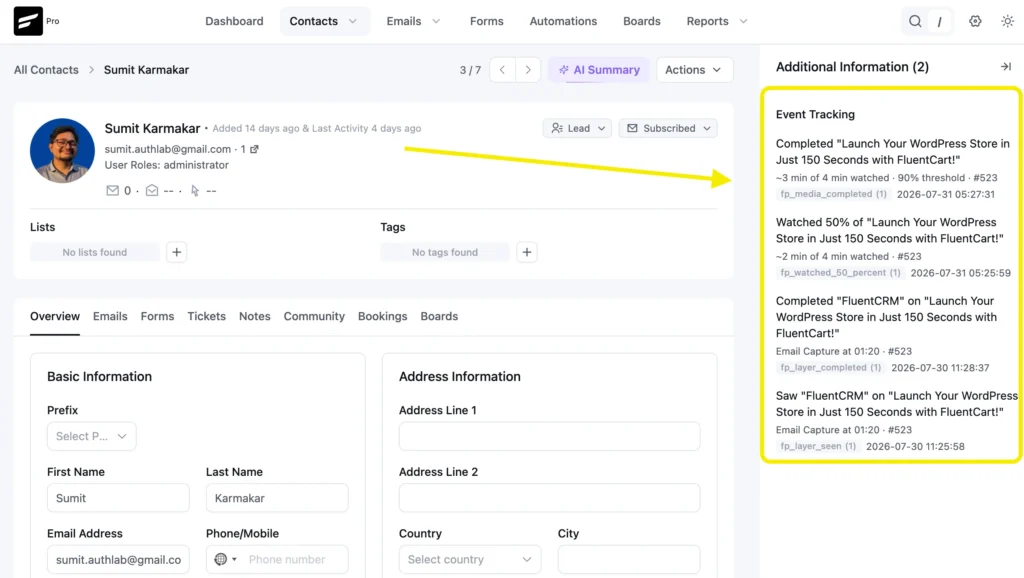
Task: Click the FluentCRM Pro logo
Action: coord(28,21)
